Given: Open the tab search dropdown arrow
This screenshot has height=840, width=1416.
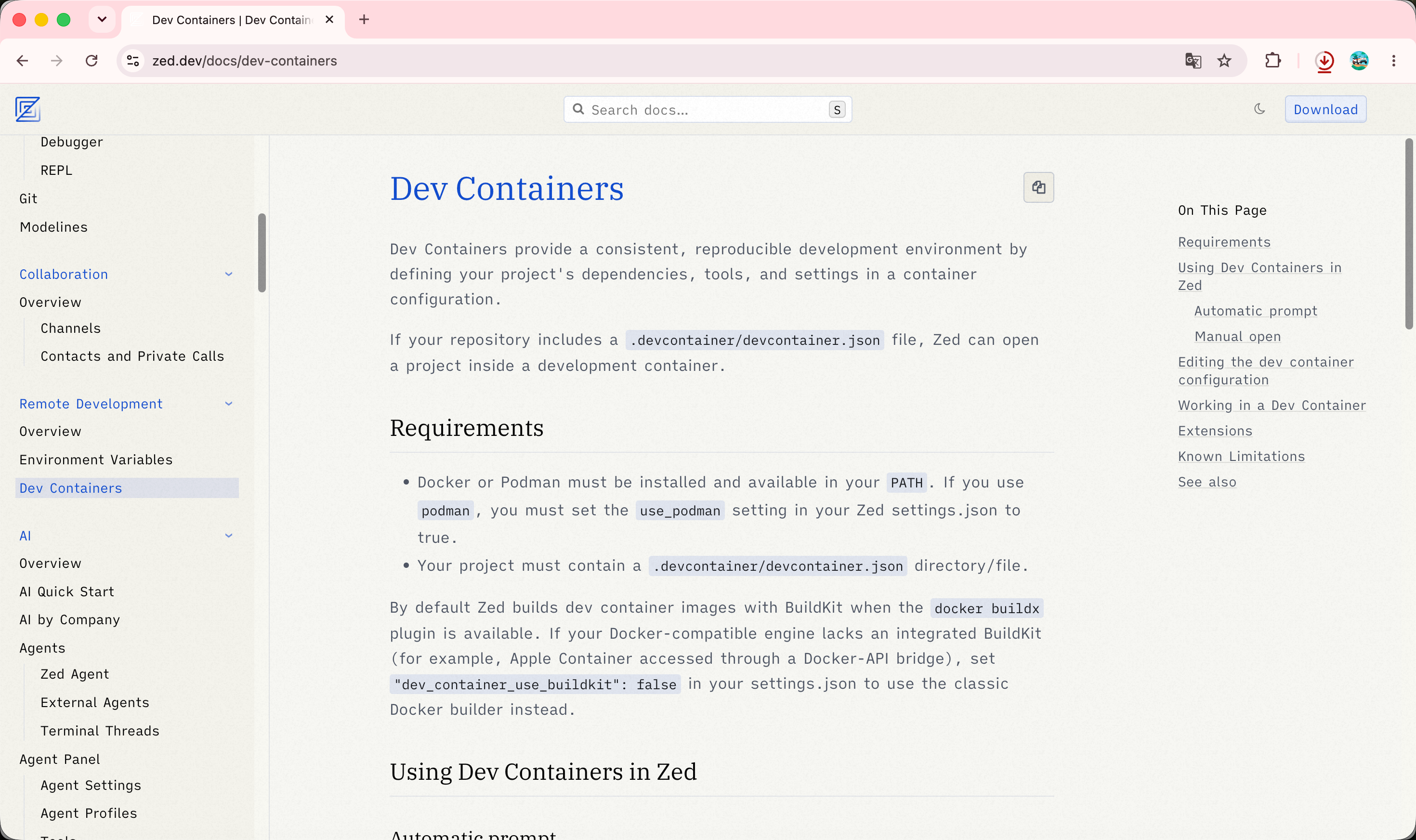Looking at the screenshot, I should click(102, 20).
